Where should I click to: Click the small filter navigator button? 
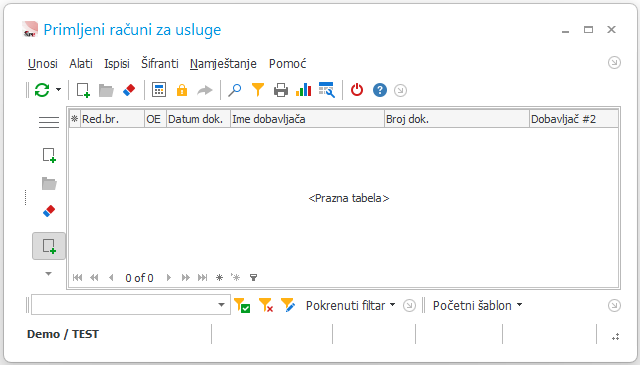click(253, 278)
